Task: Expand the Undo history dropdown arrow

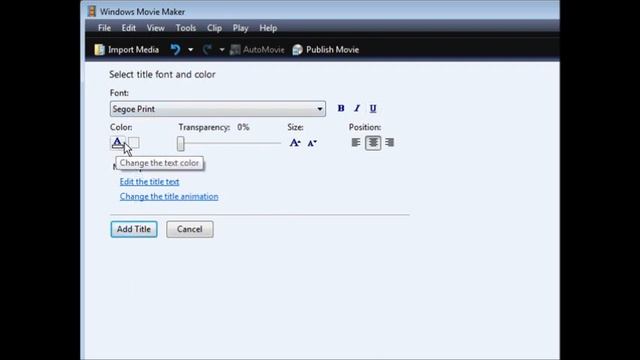Action: (x=191, y=50)
